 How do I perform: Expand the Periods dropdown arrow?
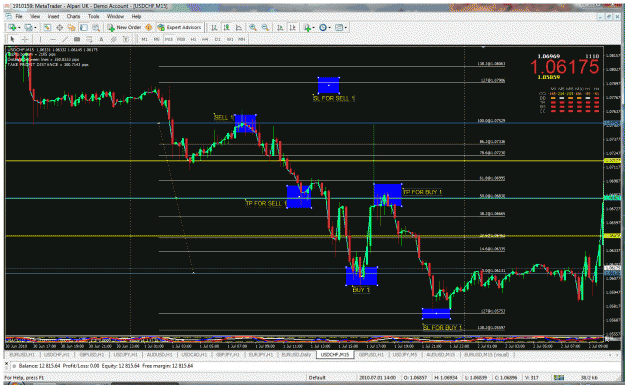(x=330, y=28)
